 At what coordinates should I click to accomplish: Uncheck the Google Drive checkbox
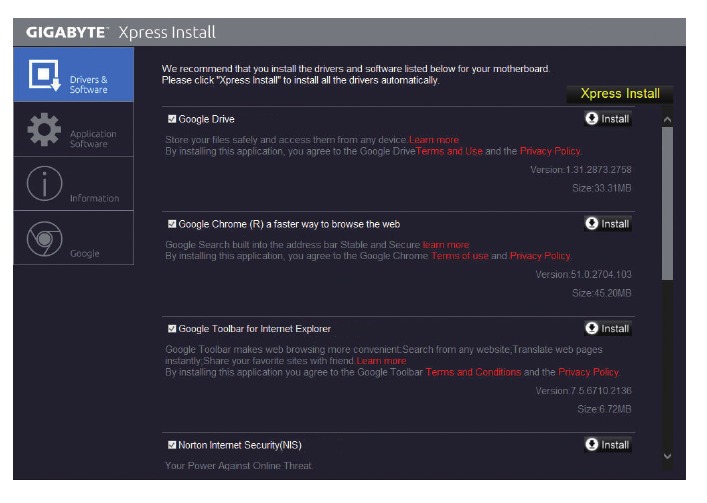(x=172, y=119)
